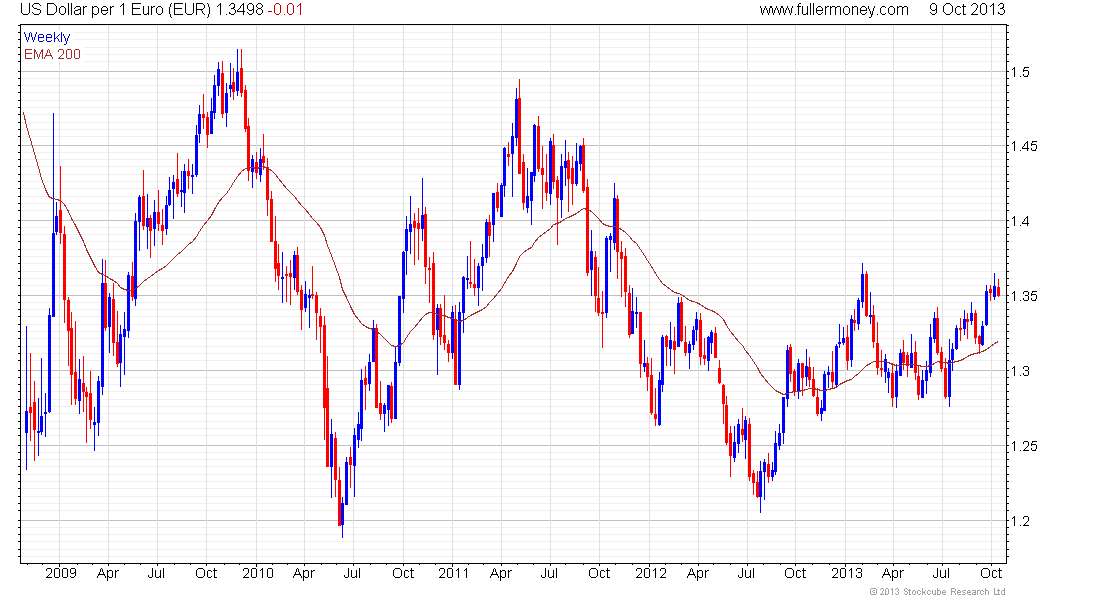Click the 2013 label on time axis
Screen dimensions: 1100x600
847,573
